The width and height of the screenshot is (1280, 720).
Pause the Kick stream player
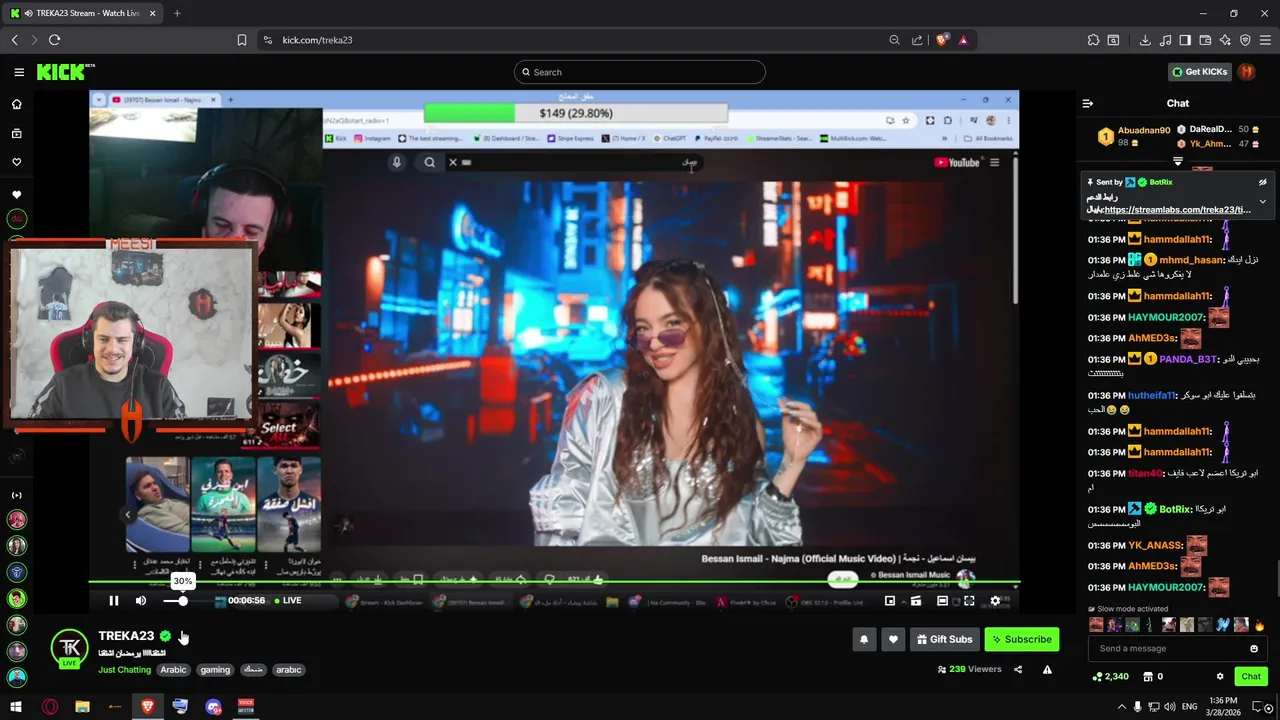(114, 601)
